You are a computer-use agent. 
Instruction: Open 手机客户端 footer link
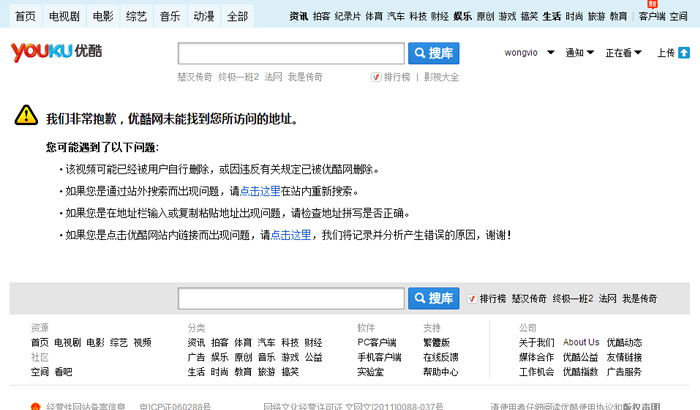tap(379, 357)
